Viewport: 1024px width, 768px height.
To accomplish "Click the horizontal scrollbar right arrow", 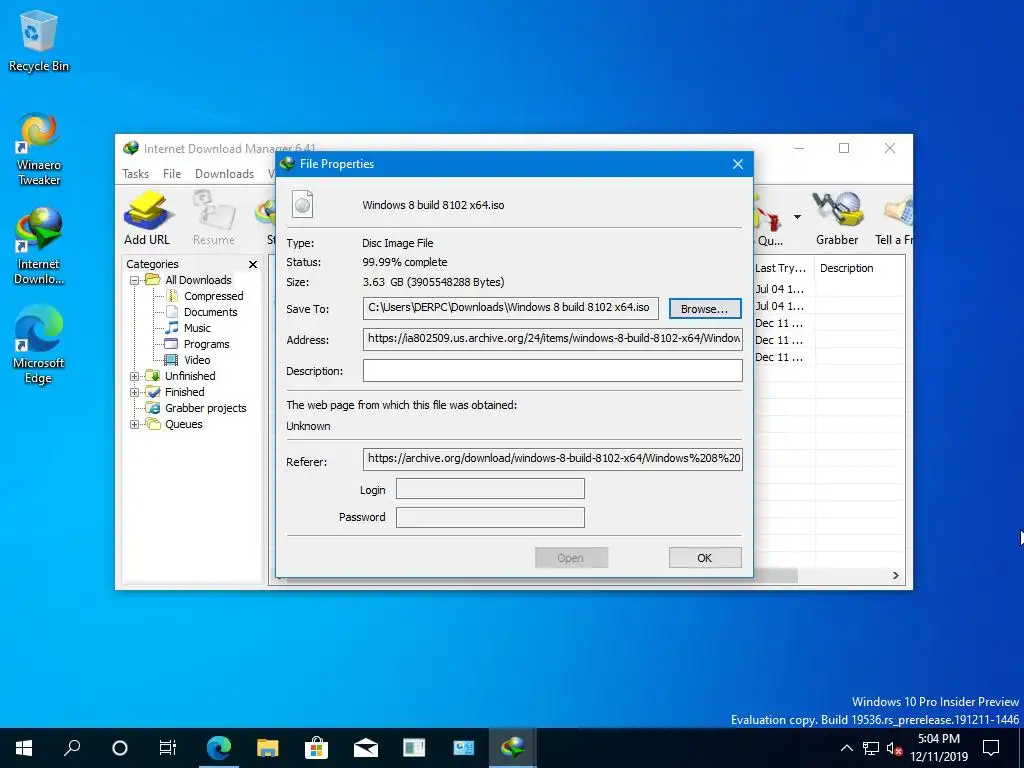I will tap(895, 575).
